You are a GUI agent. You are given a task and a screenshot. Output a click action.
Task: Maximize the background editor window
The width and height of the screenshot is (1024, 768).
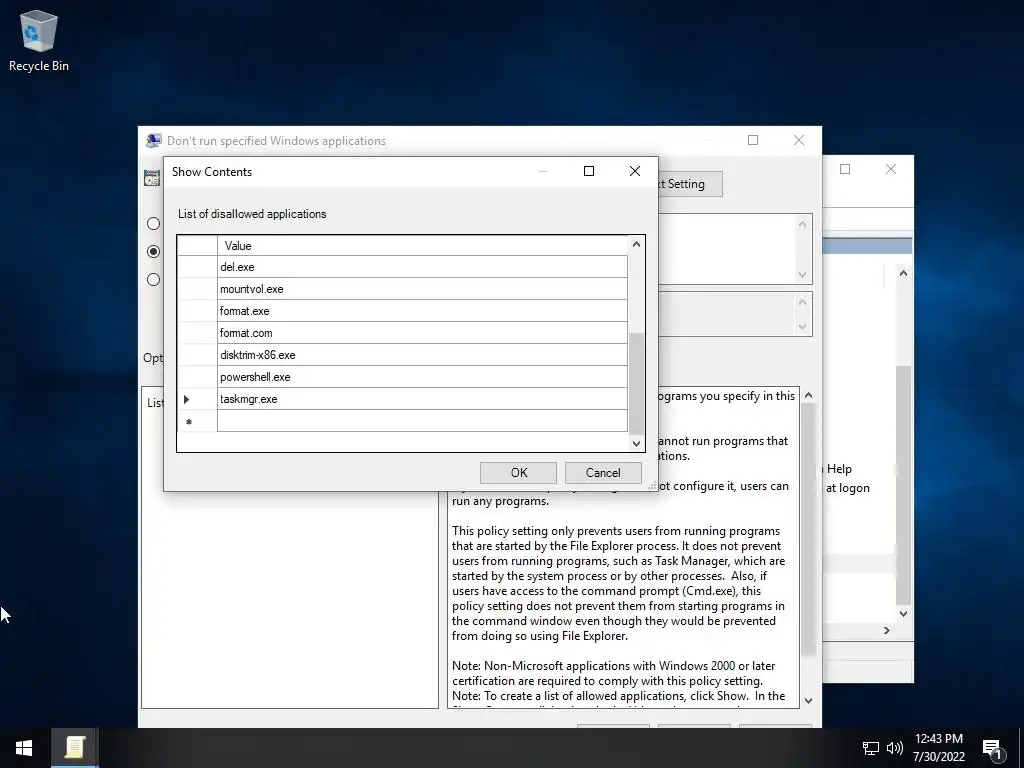point(845,169)
